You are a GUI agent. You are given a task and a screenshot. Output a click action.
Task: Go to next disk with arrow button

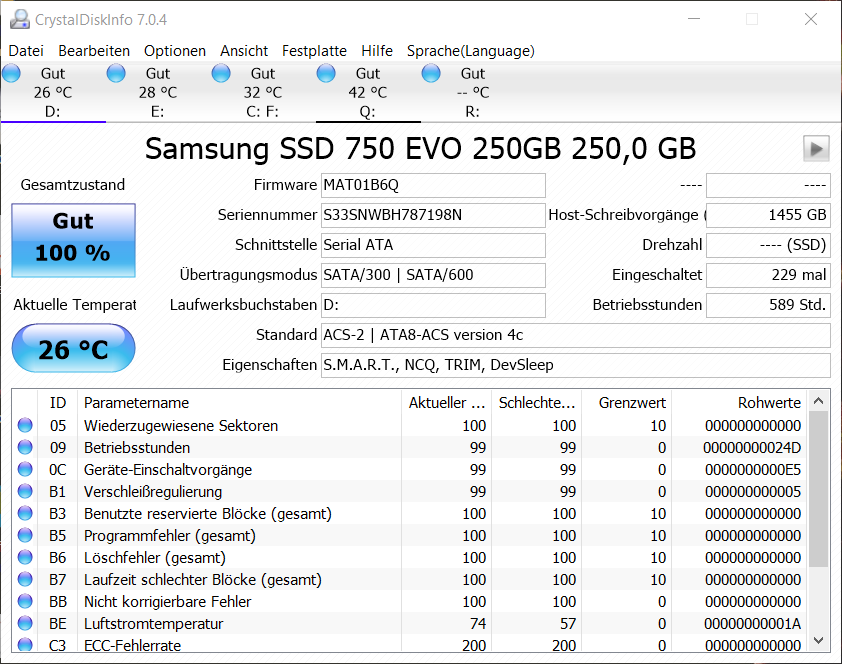click(x=816, y=149)
